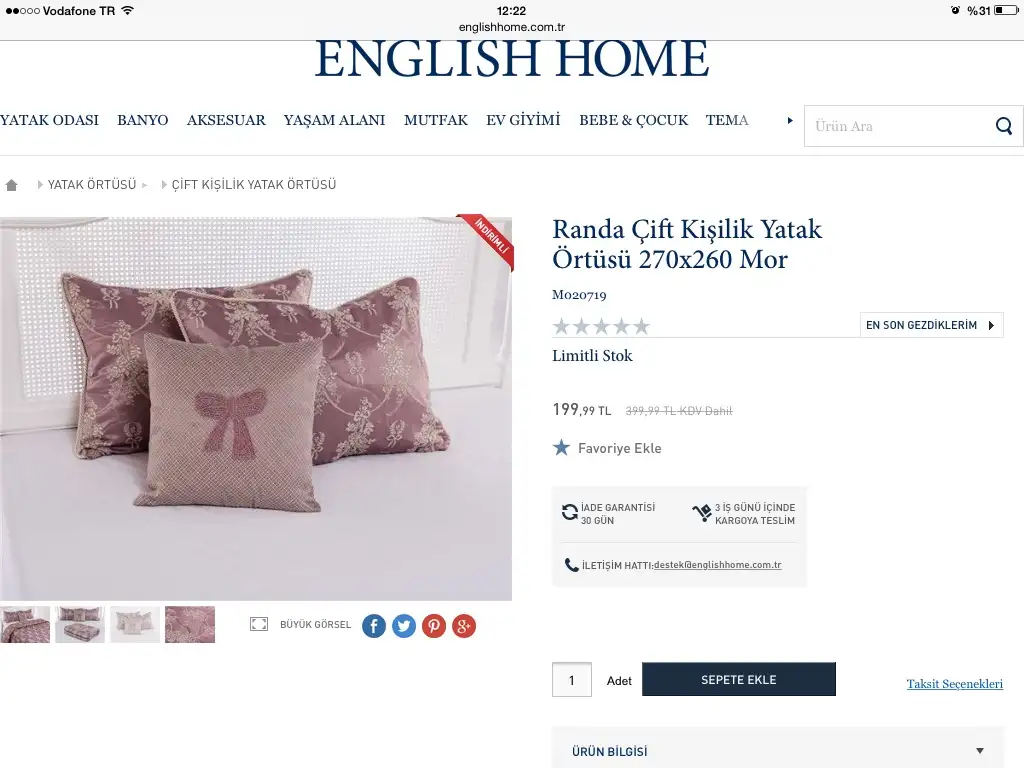Select the fourth product thumbnail
Screen dimensions: 1024x768
click(x=189, y=624)
